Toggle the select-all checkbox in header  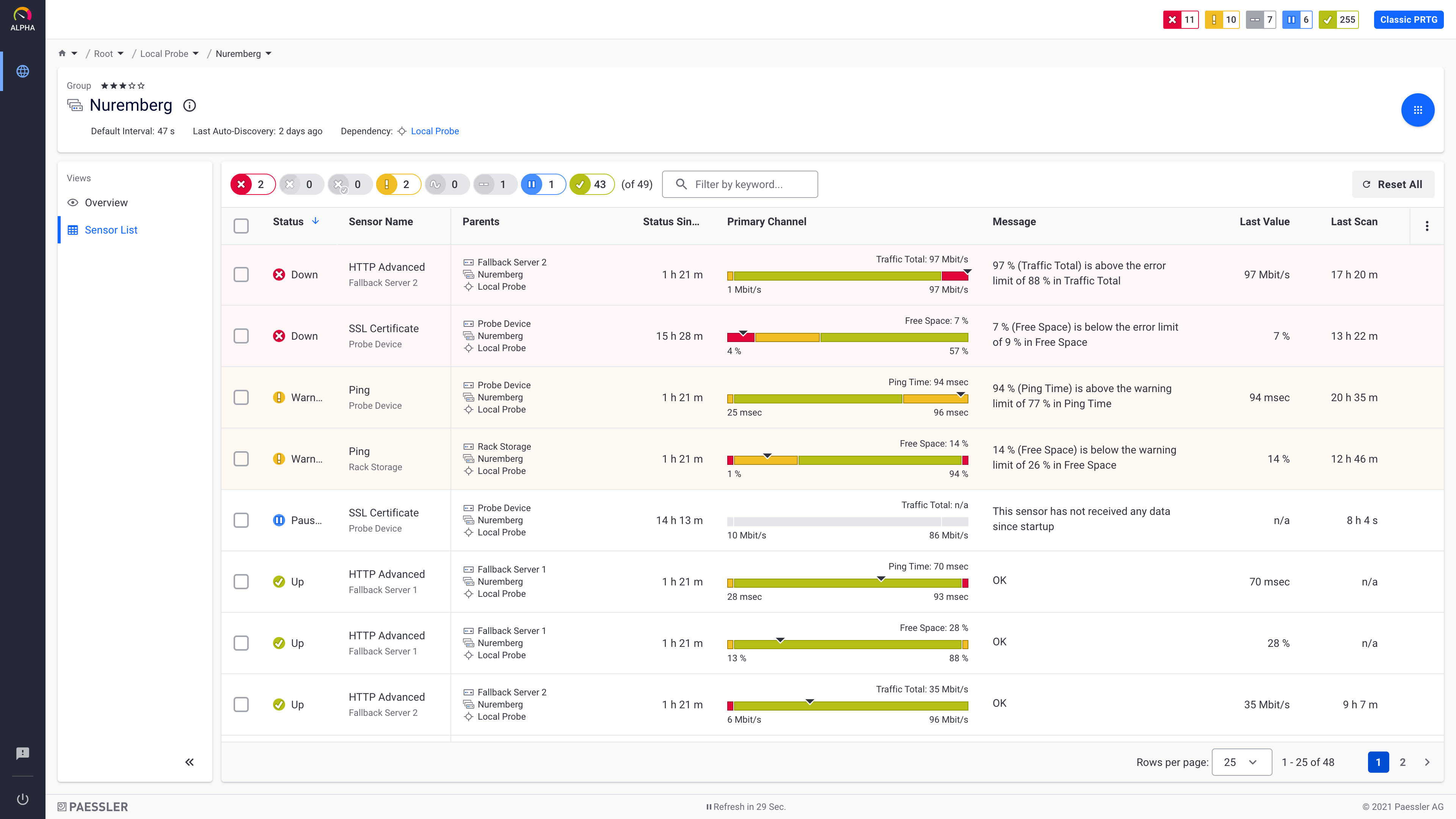(x=242, y=226)
